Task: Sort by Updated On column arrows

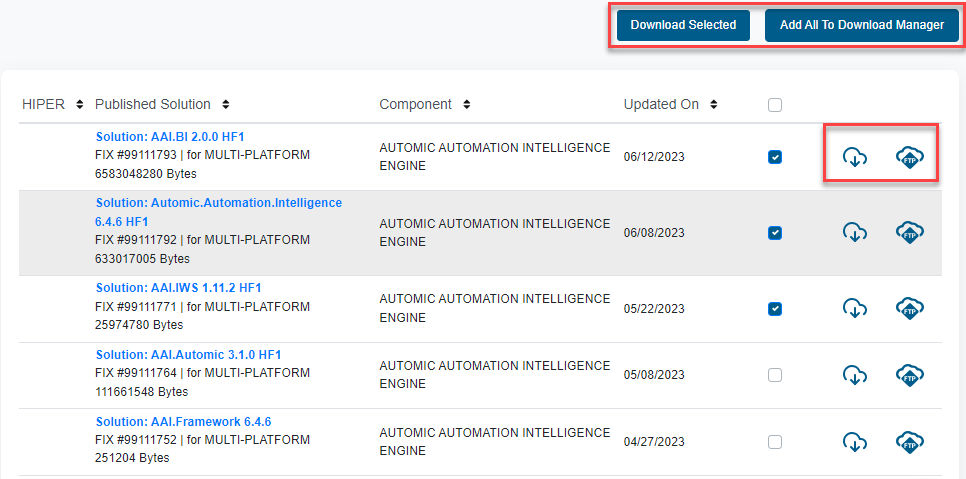Action: 714,105
